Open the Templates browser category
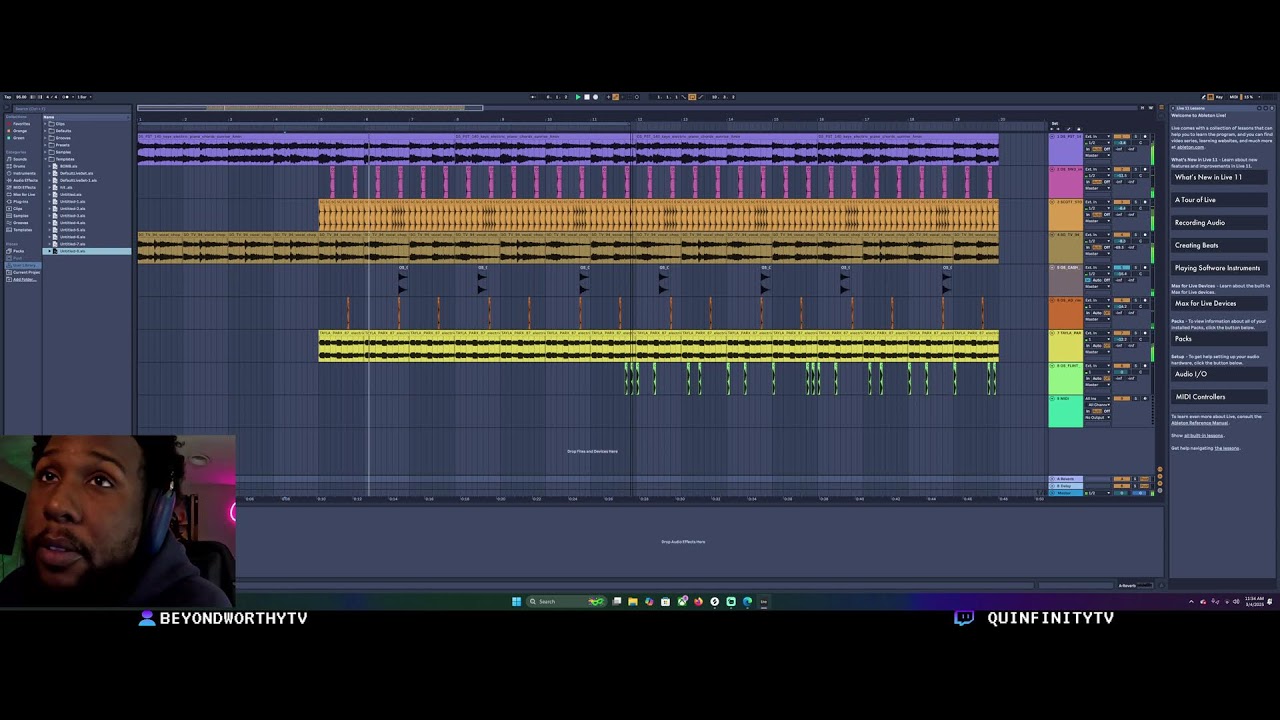The width and height of the screenshot is (1280, 720). click(x=19, y=230)
